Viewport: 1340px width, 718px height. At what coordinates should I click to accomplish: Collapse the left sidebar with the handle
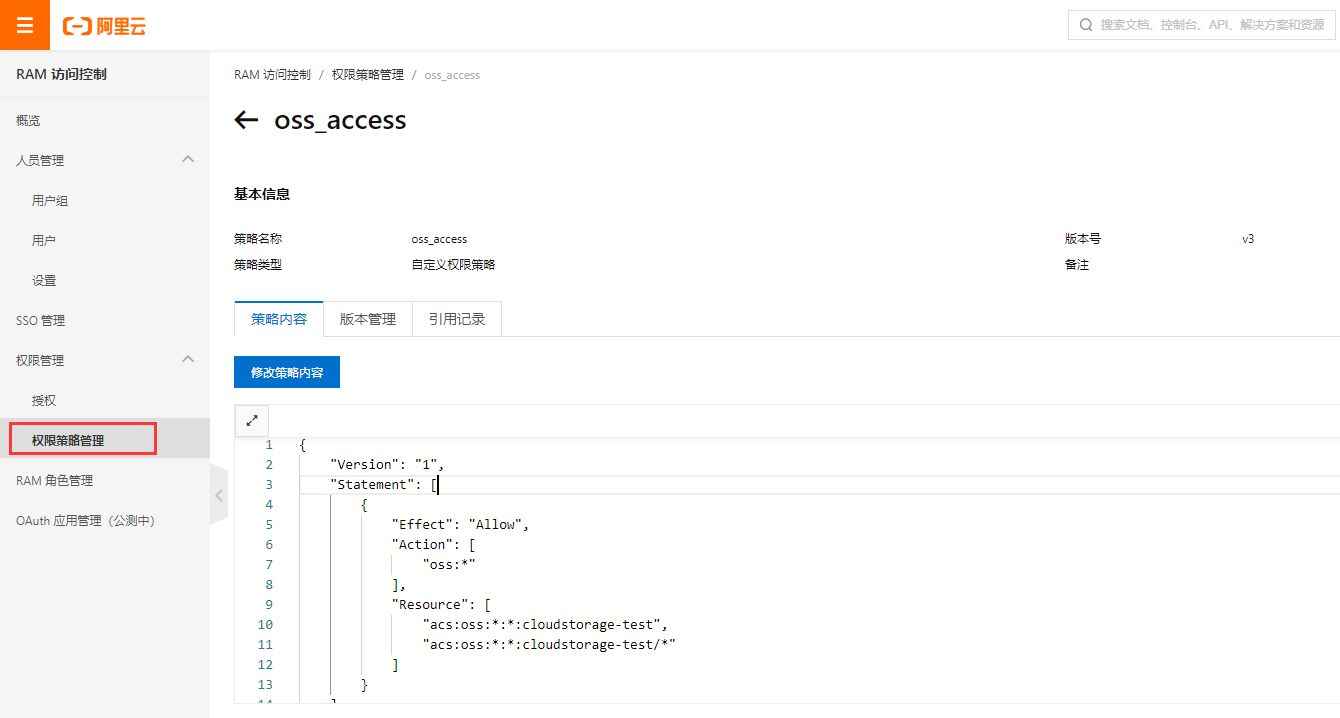coord(219,494)
